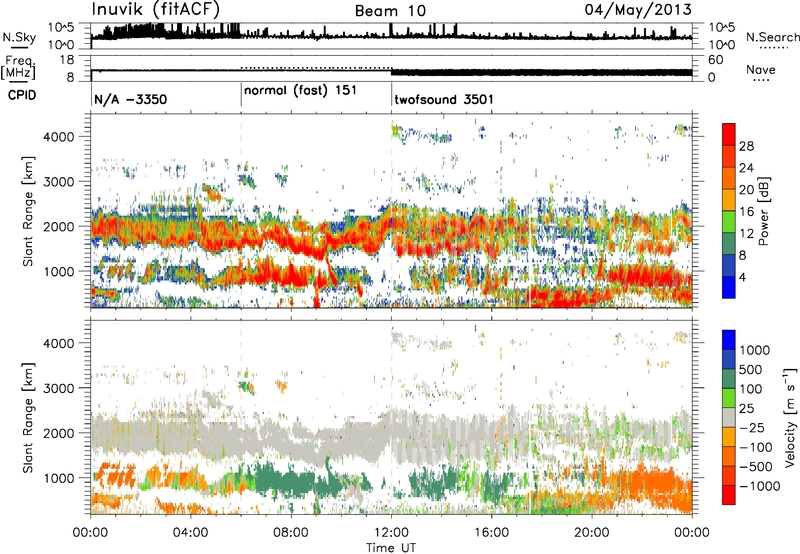Click the '-1000' label on Velocity colorbar
This screenshot has width=800, height=554.
pyautogui.click(x=759, y=486)
